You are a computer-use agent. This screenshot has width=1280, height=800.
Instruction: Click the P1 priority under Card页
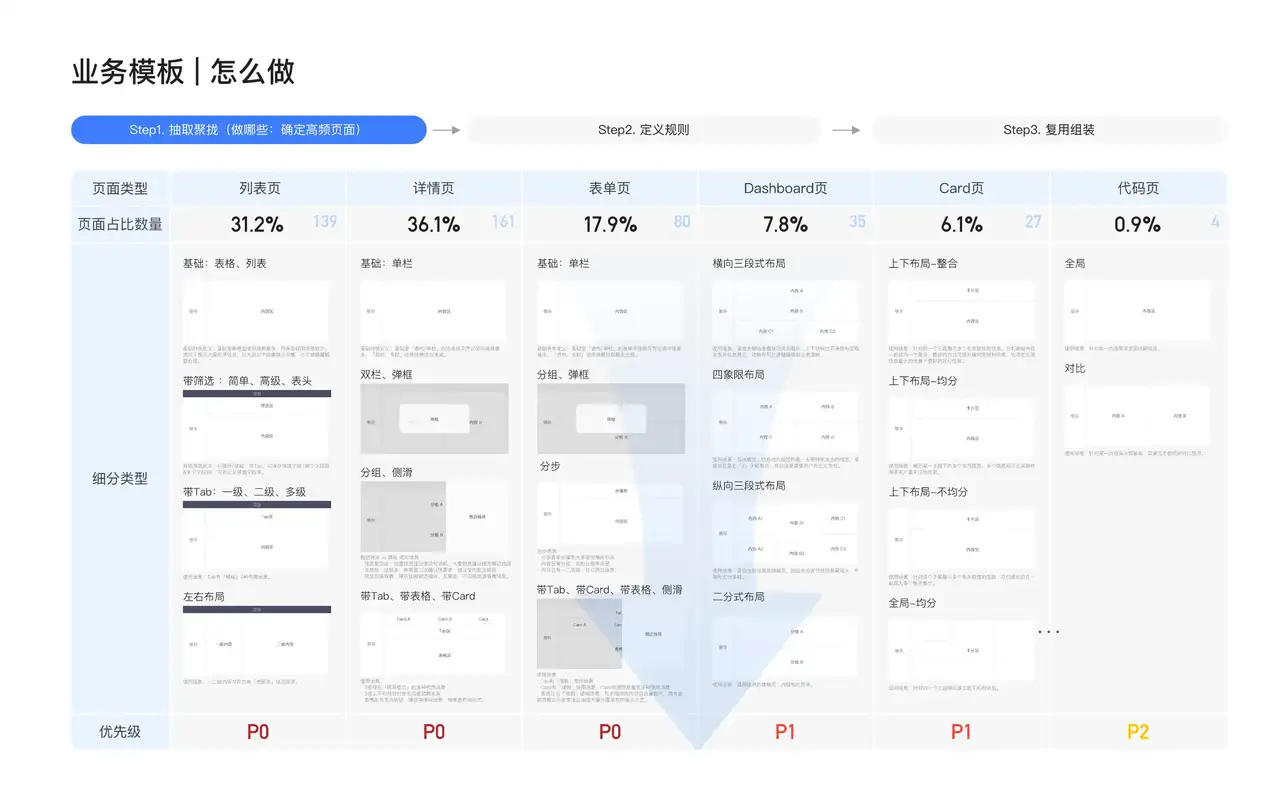click(x=961, y=732)
